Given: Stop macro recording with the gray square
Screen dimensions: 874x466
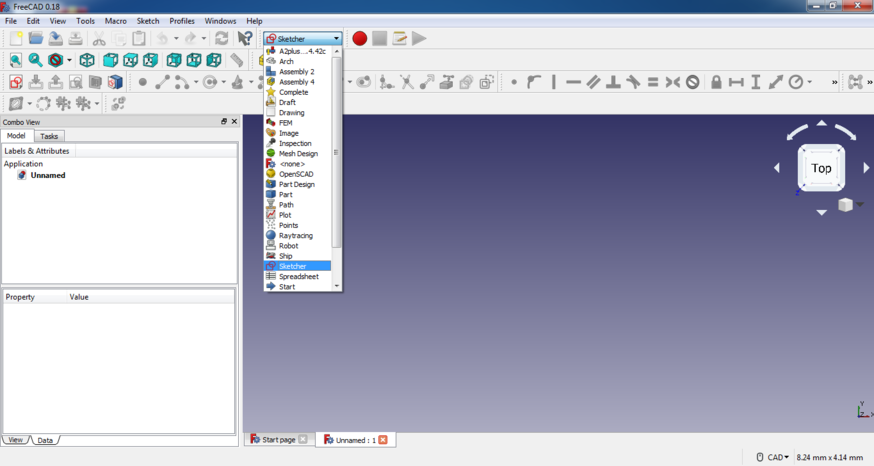Looking at the screenshot, I should coord(380,38).
